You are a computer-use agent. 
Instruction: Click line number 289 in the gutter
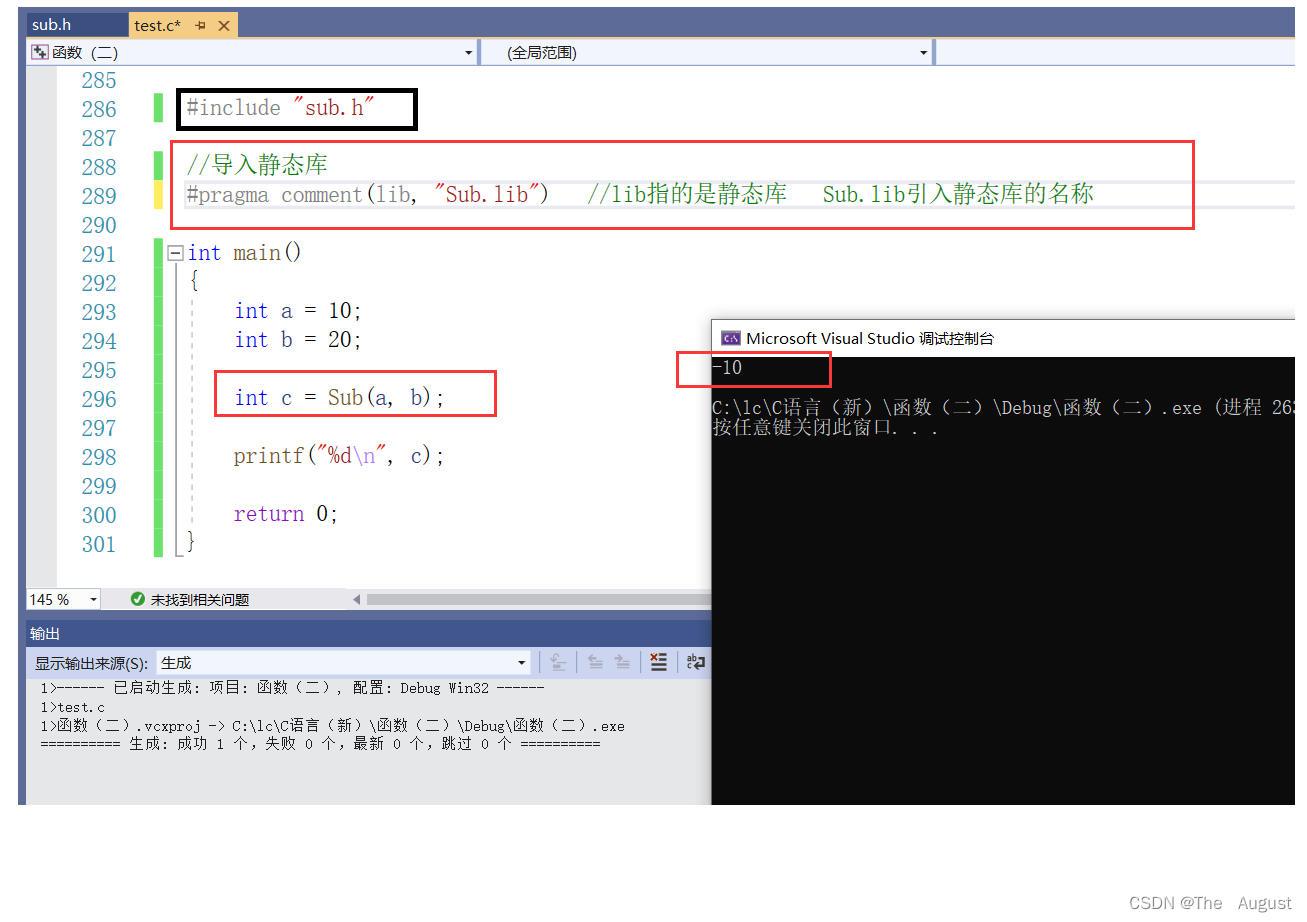coord(99,196)
